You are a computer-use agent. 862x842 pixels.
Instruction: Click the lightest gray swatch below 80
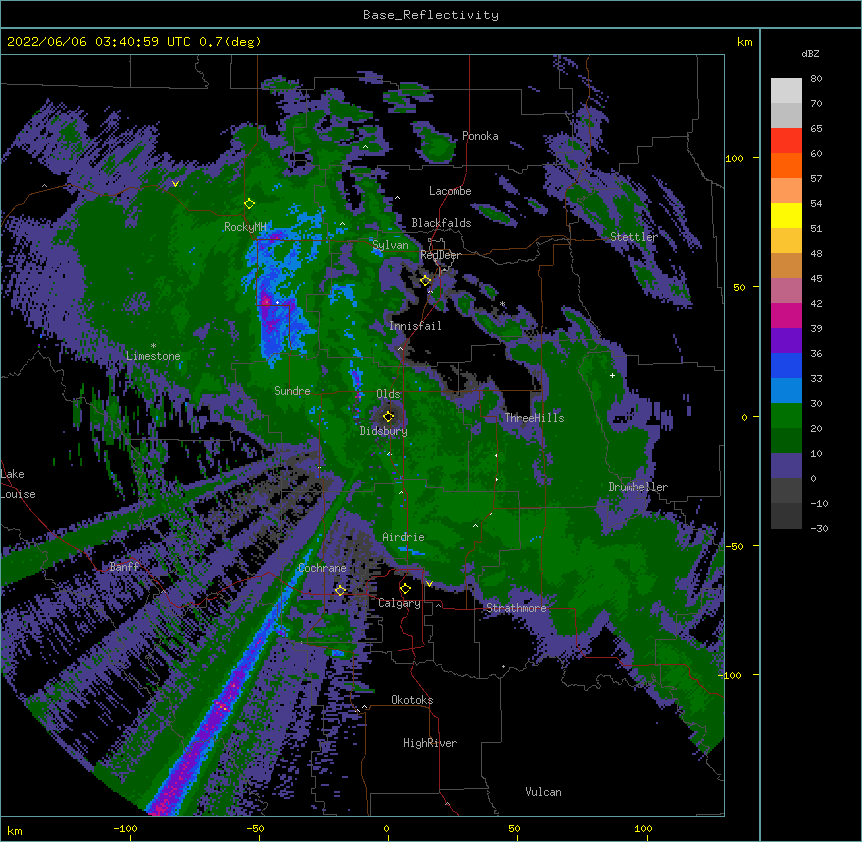pyautogui.click(x=786, y=91)
